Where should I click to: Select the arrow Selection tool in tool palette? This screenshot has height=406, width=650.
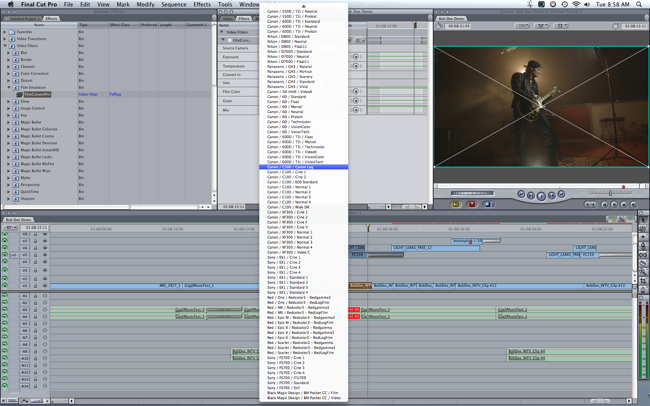coord(643,220)
